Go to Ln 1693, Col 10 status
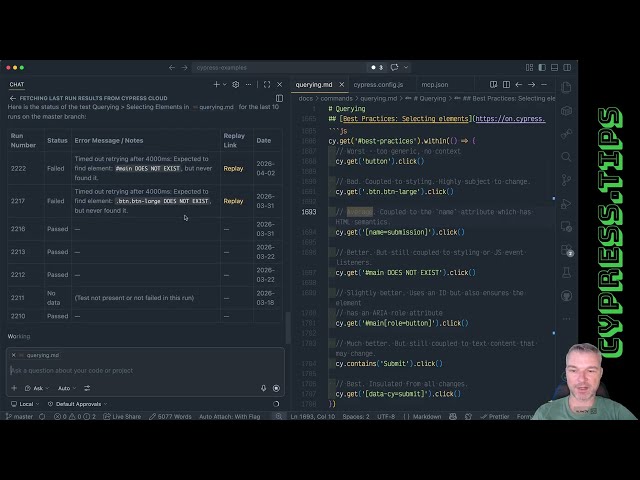640x480 pixels. coord(313,416)
